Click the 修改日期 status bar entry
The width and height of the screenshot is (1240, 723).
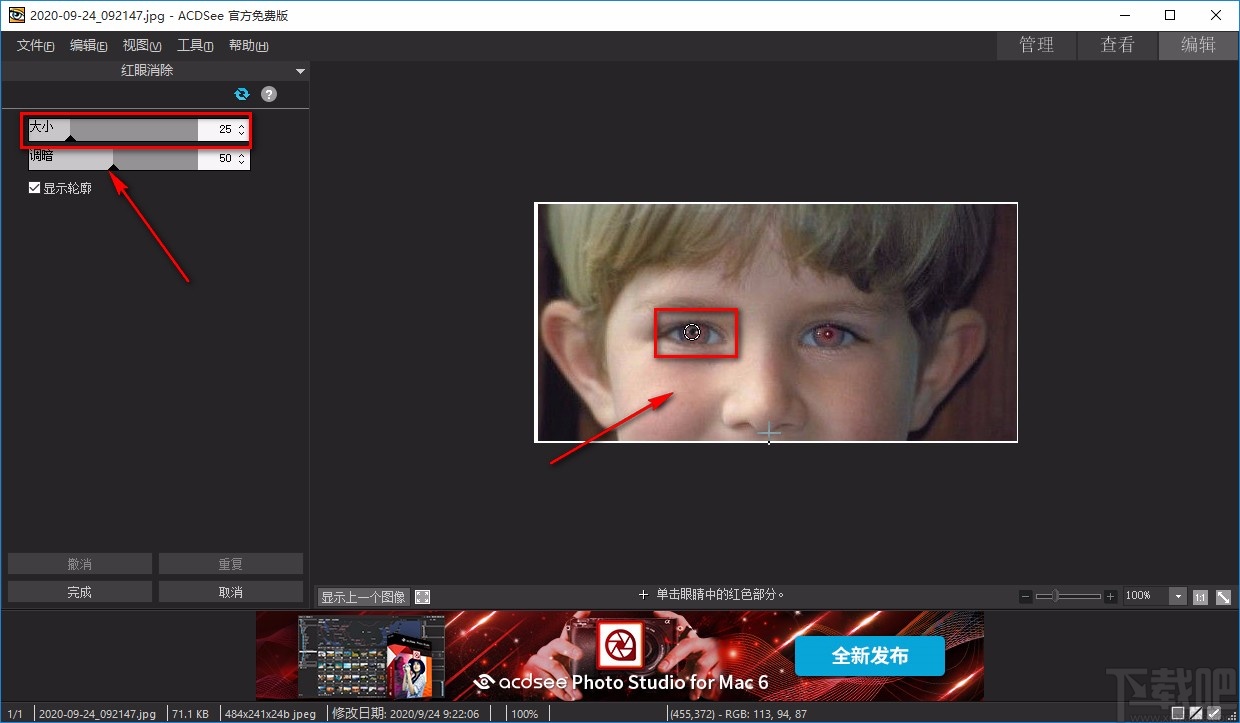click(x=405, y=714)
